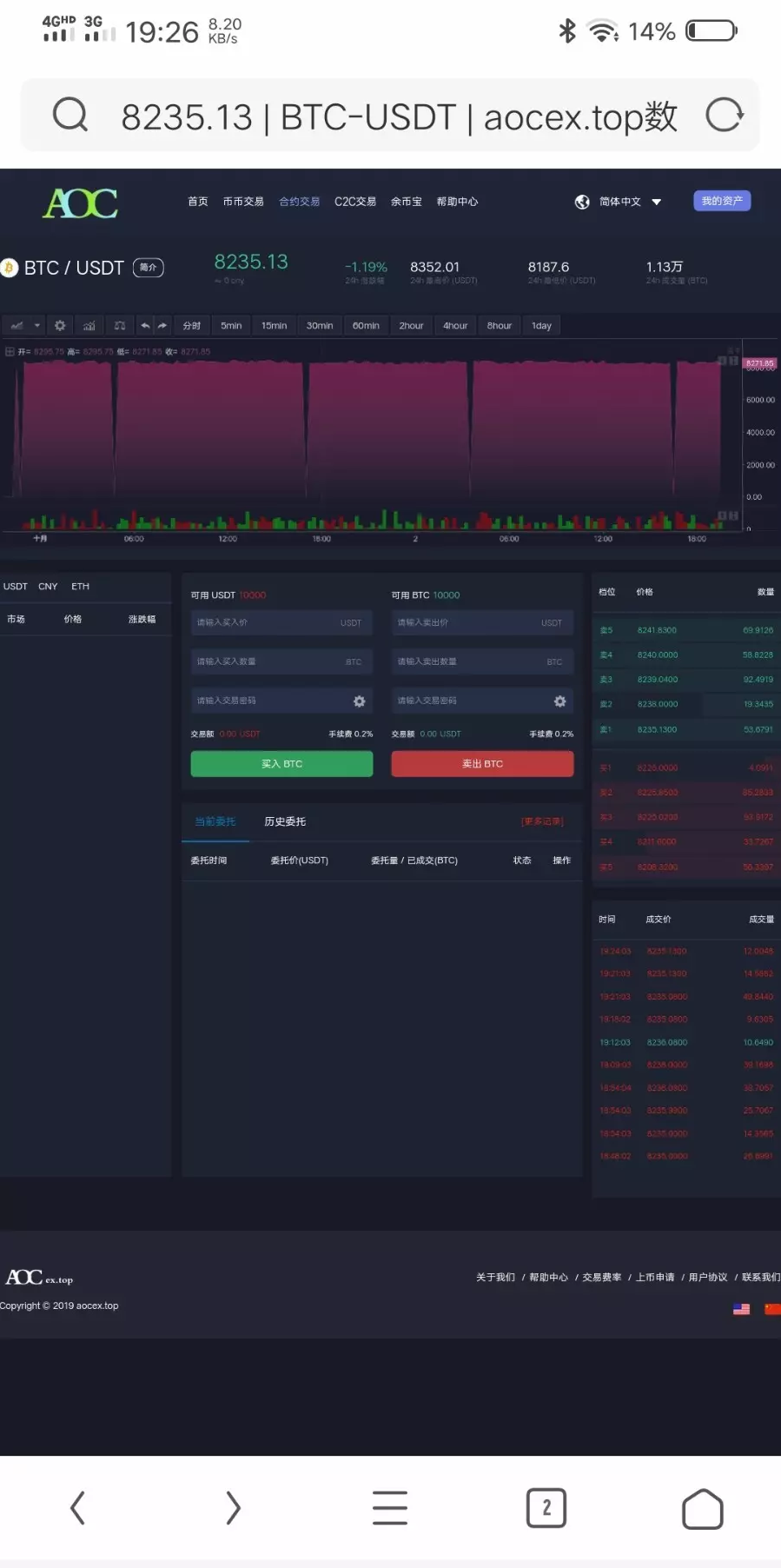Click the green 买入 BTC button
This screenshot has width=781, height=1568.
[x=281, y=764]
